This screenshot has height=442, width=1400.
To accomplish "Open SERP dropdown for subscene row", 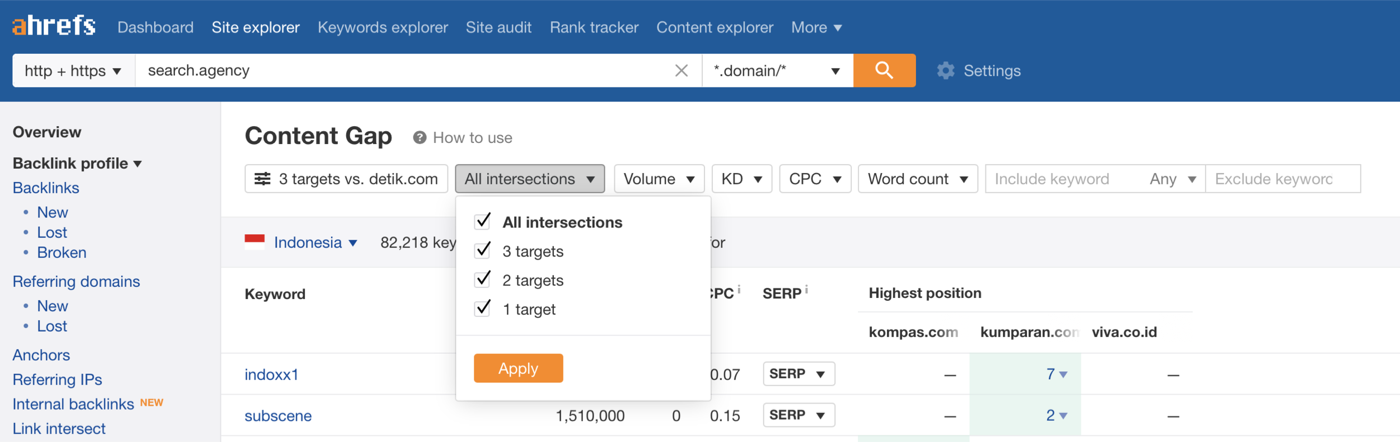I will [x=798, y=415].
